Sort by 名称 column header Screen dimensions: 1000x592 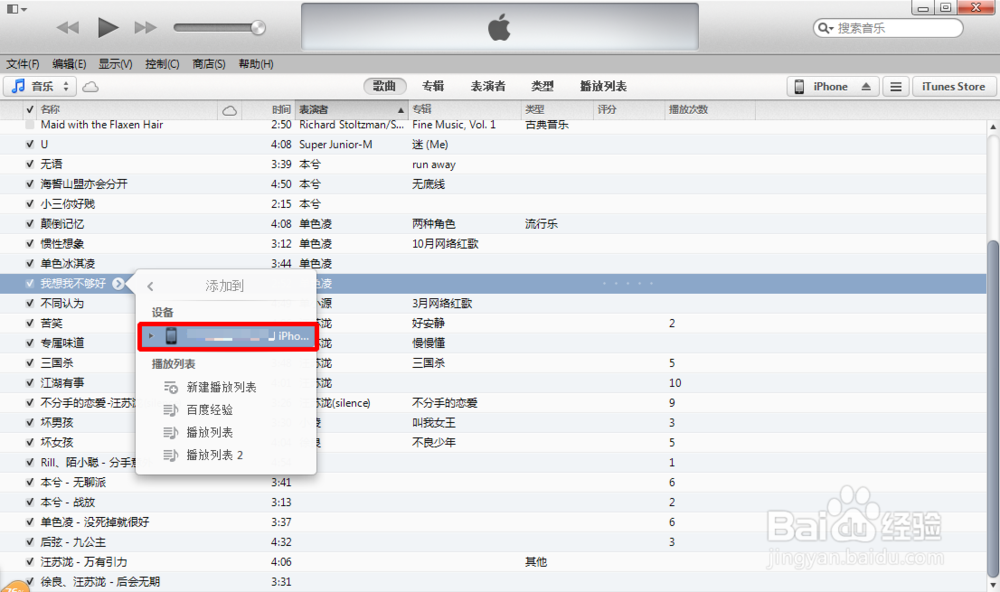(x=128, y=109)
